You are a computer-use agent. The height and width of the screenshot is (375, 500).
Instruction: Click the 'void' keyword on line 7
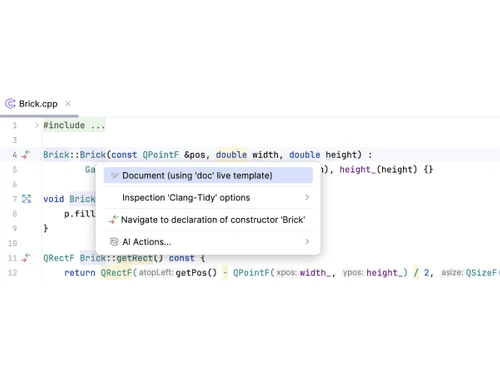54,199
